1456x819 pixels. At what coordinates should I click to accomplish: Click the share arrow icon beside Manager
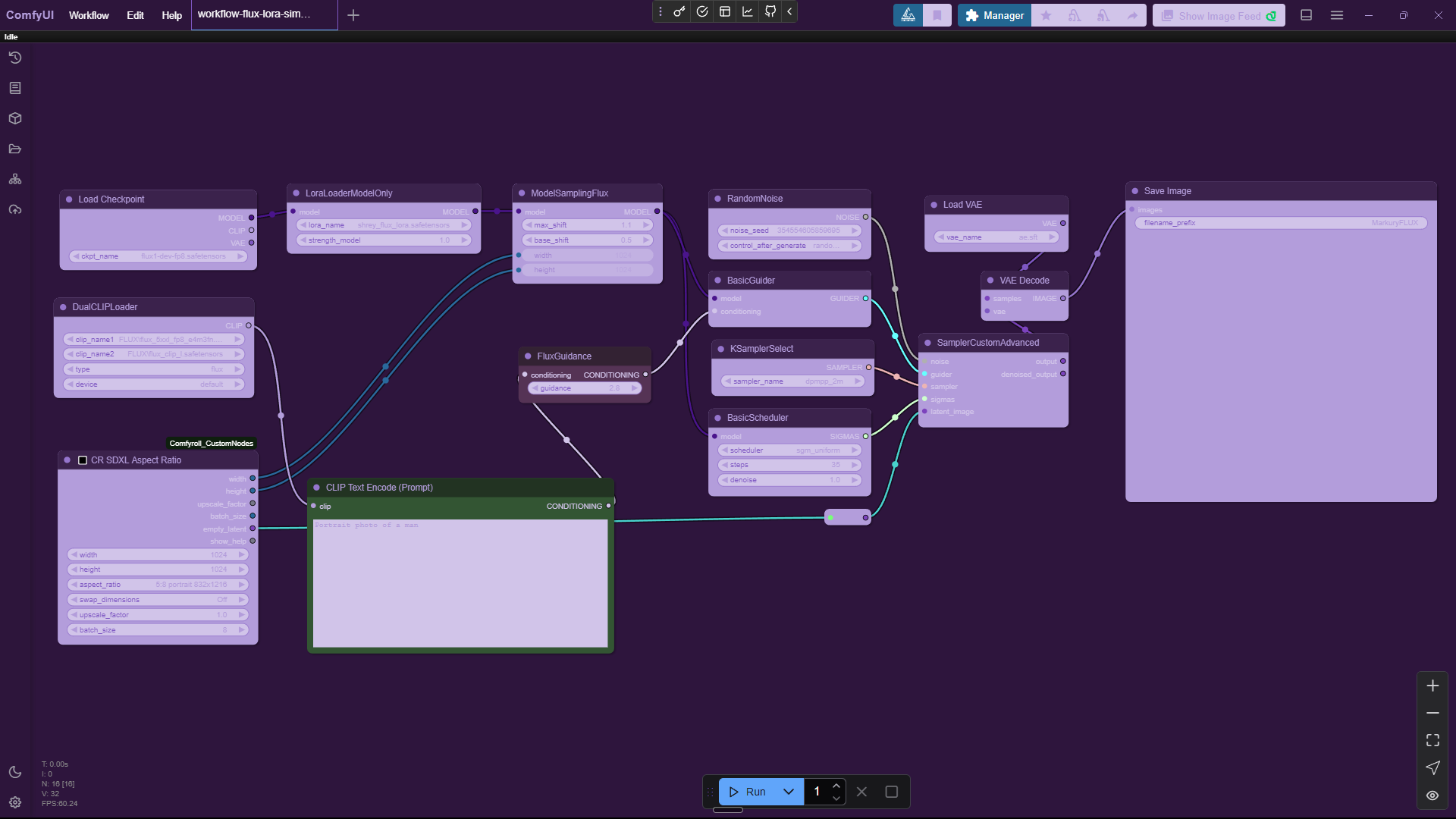(x=1132, y=15)
